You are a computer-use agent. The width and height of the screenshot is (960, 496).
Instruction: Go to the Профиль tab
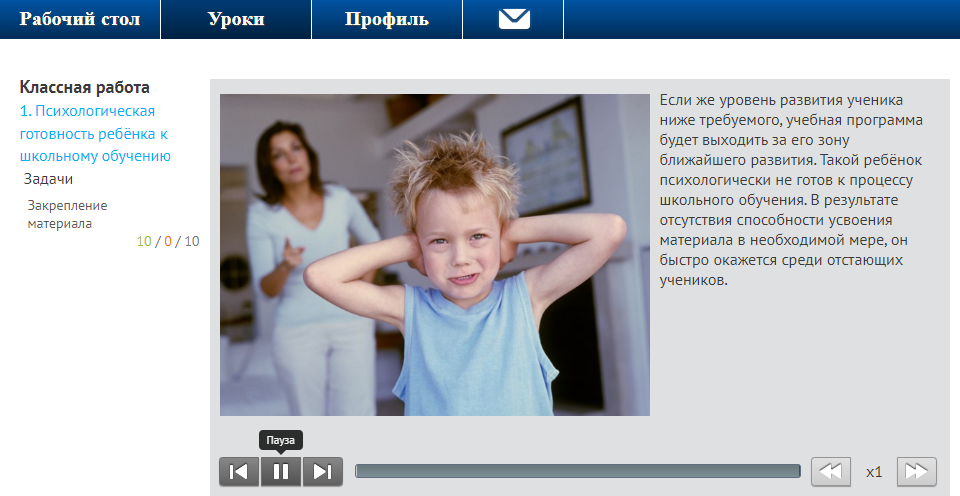click(x=387, y=19)
